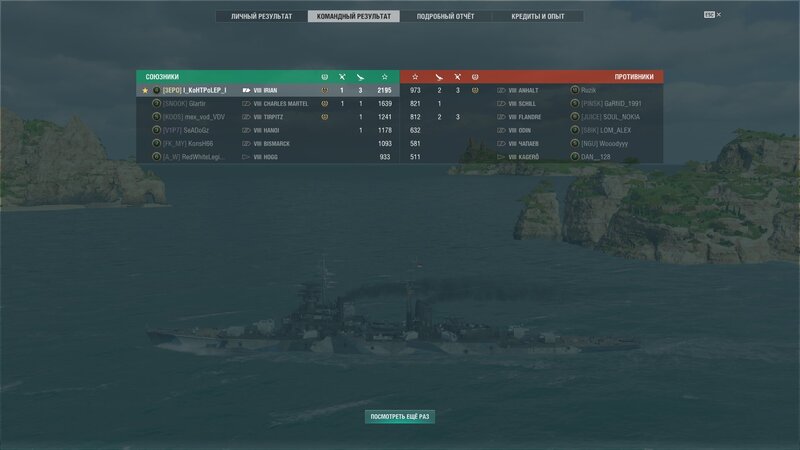Click achievement medal icon for Charles Martel
The height and width of the screenshot is (450, 800).
tap(324, 104)
